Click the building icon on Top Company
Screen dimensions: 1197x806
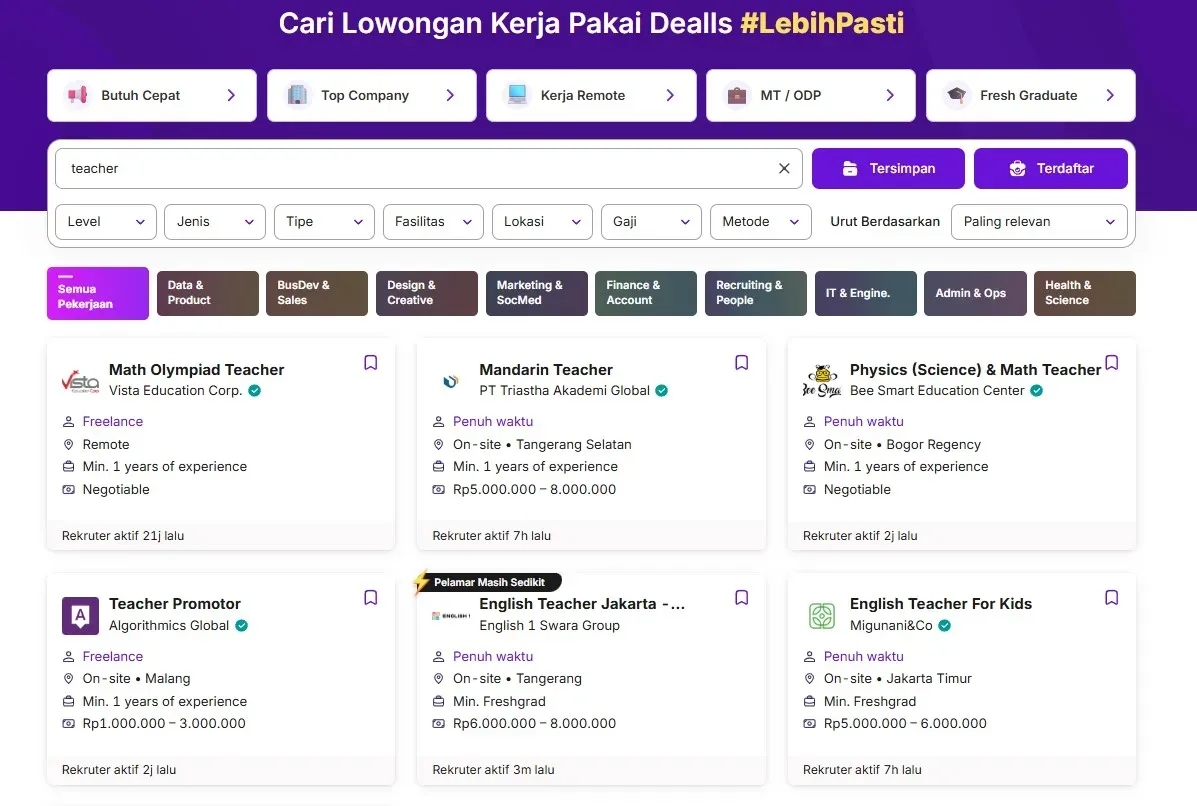click(x=297, y=95)
